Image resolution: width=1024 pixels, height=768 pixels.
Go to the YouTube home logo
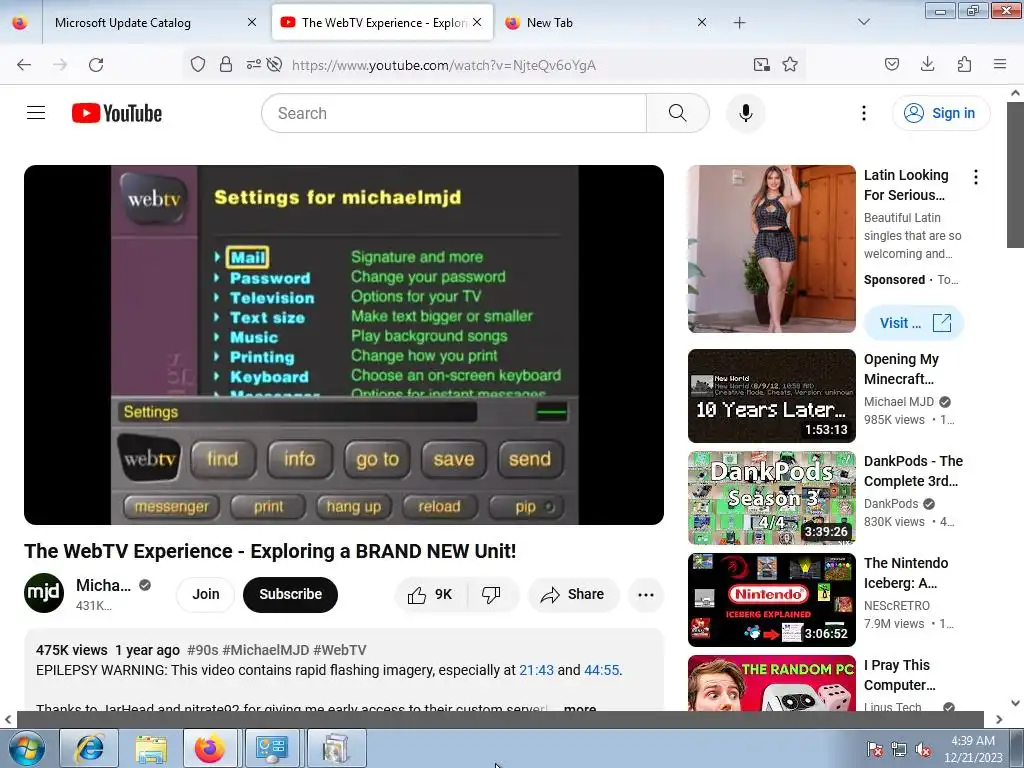(x=117, y=113)
